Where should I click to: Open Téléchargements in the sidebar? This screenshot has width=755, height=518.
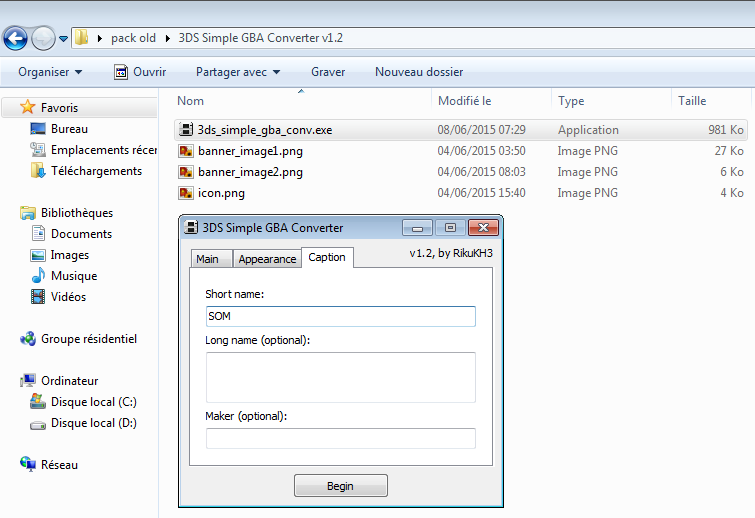pos(86,170)
